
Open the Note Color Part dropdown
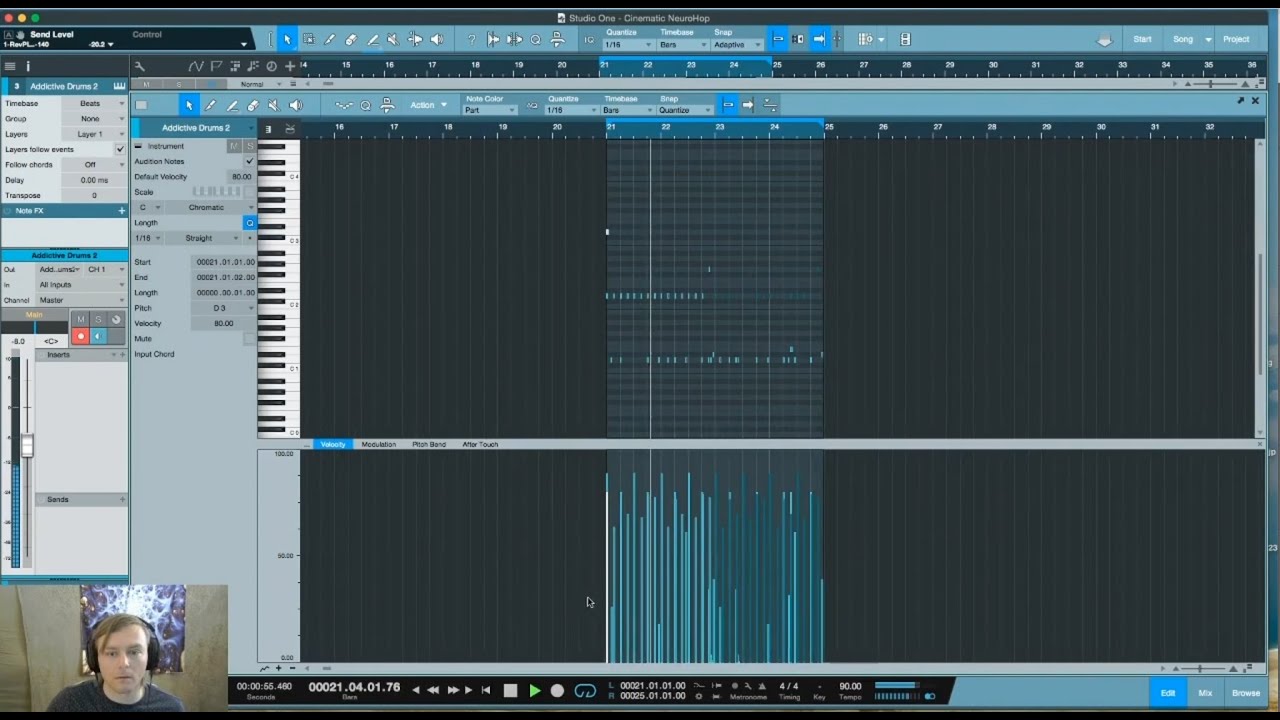coord(491,110)
